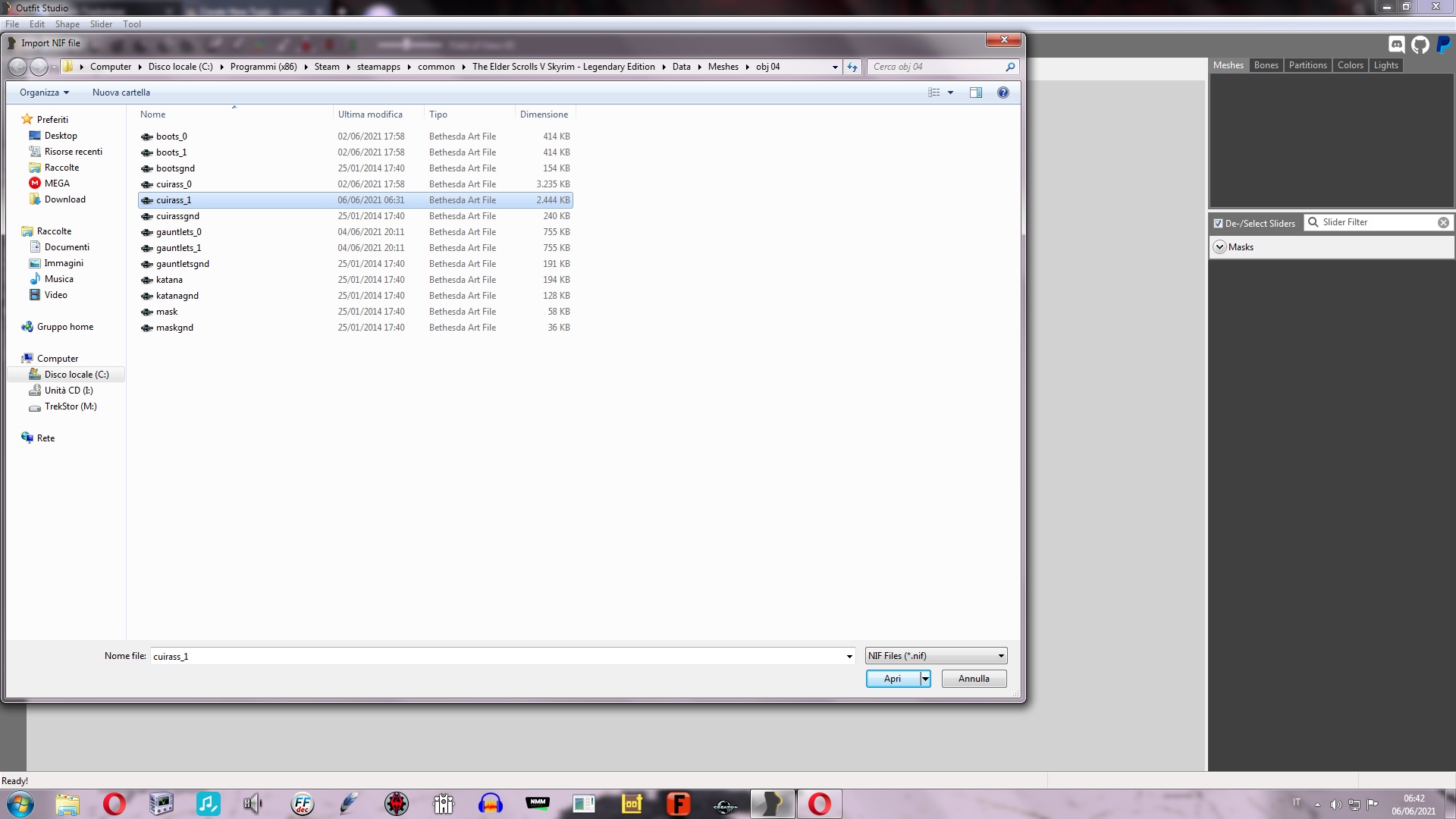
Task: Open the Apri button's split arrow
Action: (925, 679)
